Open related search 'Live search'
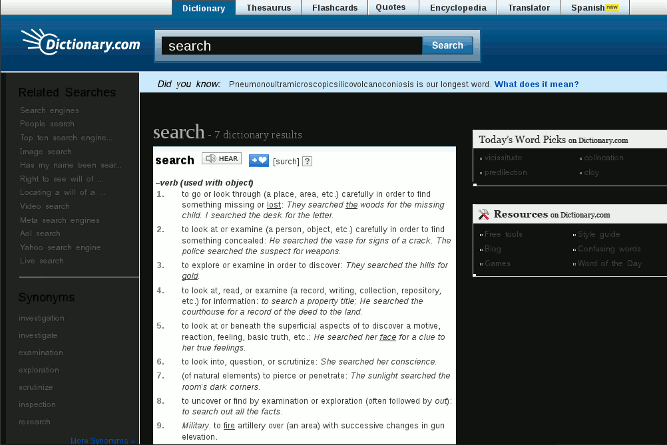Image resolution: width=667 pixels, height=445 pixels. [41, 261]
